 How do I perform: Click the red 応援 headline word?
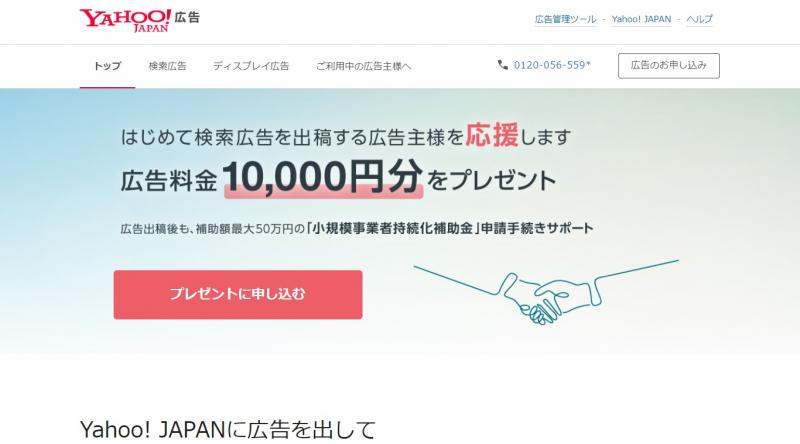pyautogui.click(x=492, y=135)
